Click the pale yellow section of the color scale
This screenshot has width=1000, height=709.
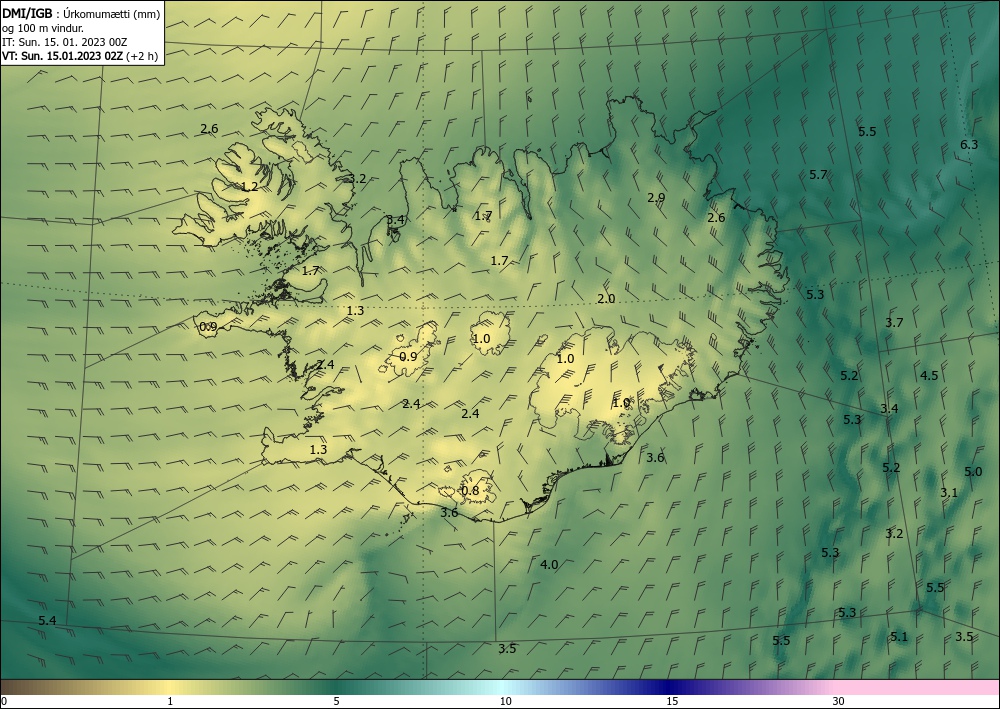point(170,687)
